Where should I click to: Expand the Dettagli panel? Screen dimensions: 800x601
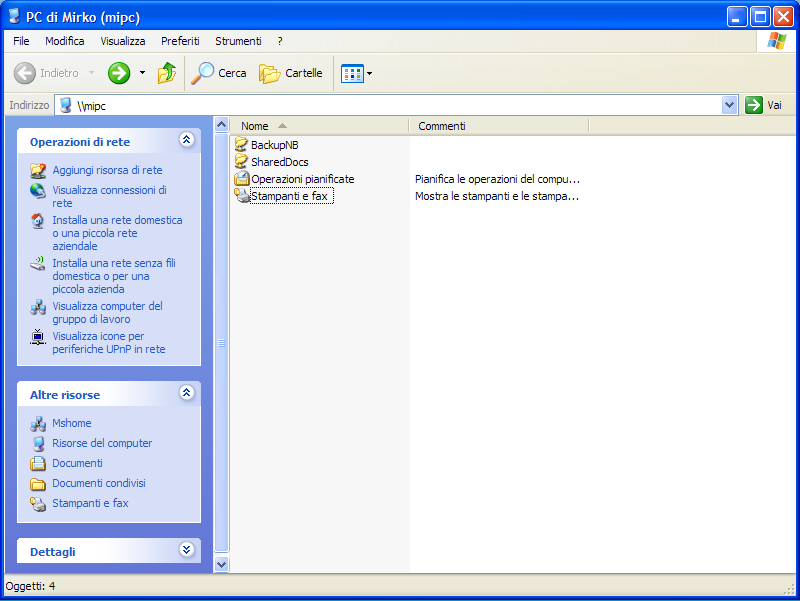point(187,549)
